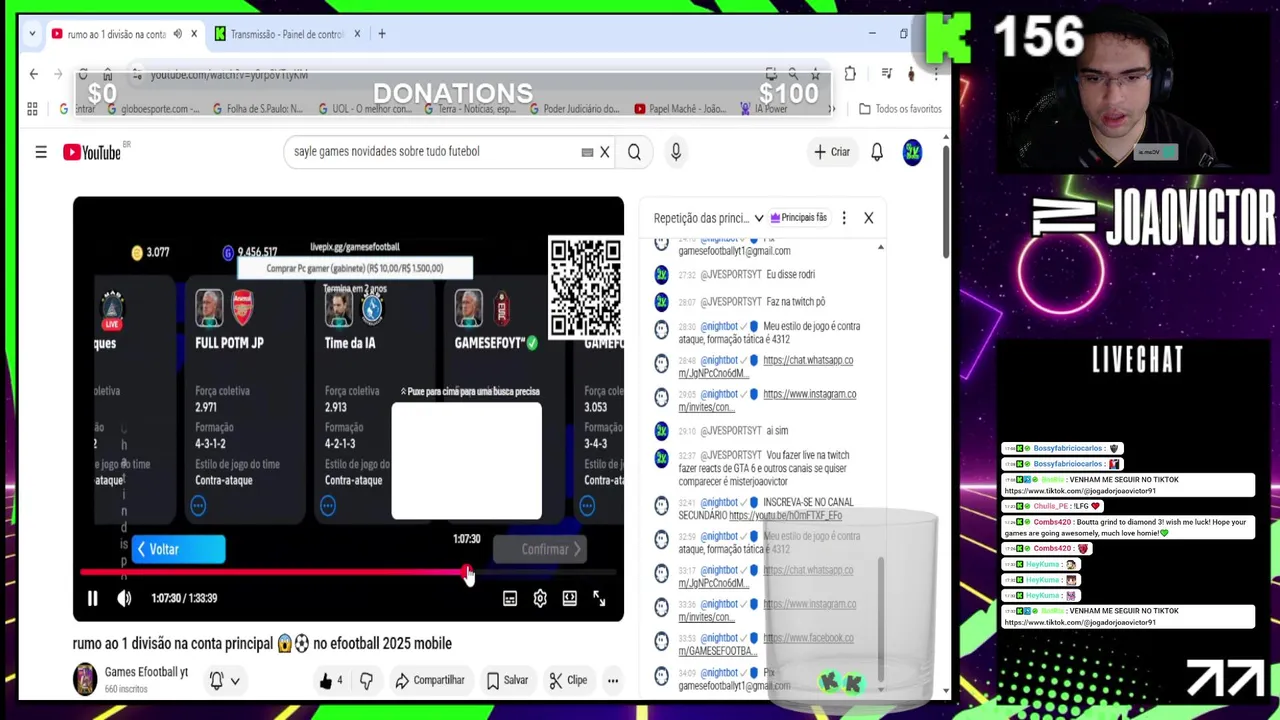Open the virtual keyboard in search box
The image size is (1280, 720).
587,152
